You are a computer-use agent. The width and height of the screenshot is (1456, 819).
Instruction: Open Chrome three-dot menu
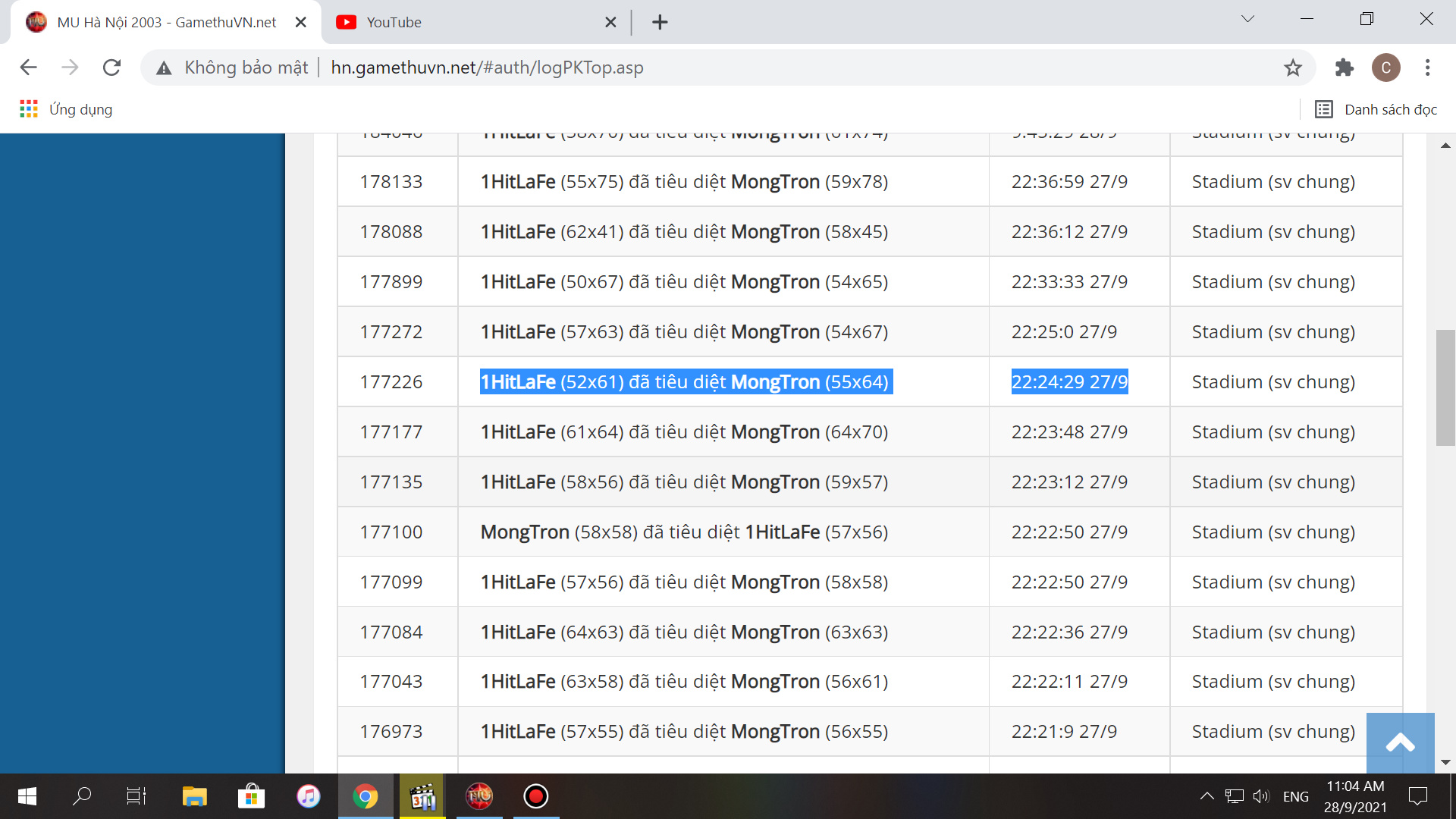click(1427, 67)
